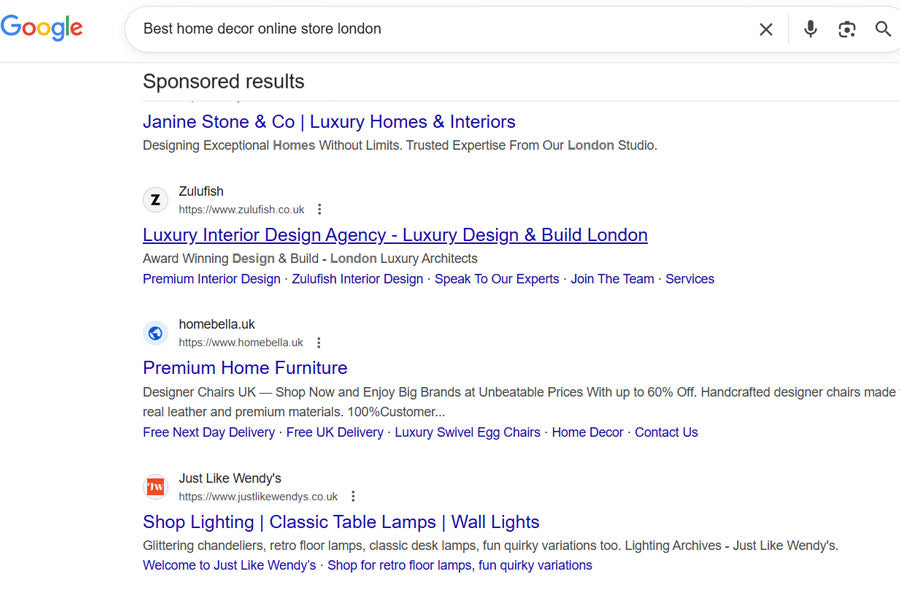Image resolution: width=900 pixels, height=600 pixels.
Task: Click the Zulufish site name text
Action: pyautogui.click(x=201, y=191)
